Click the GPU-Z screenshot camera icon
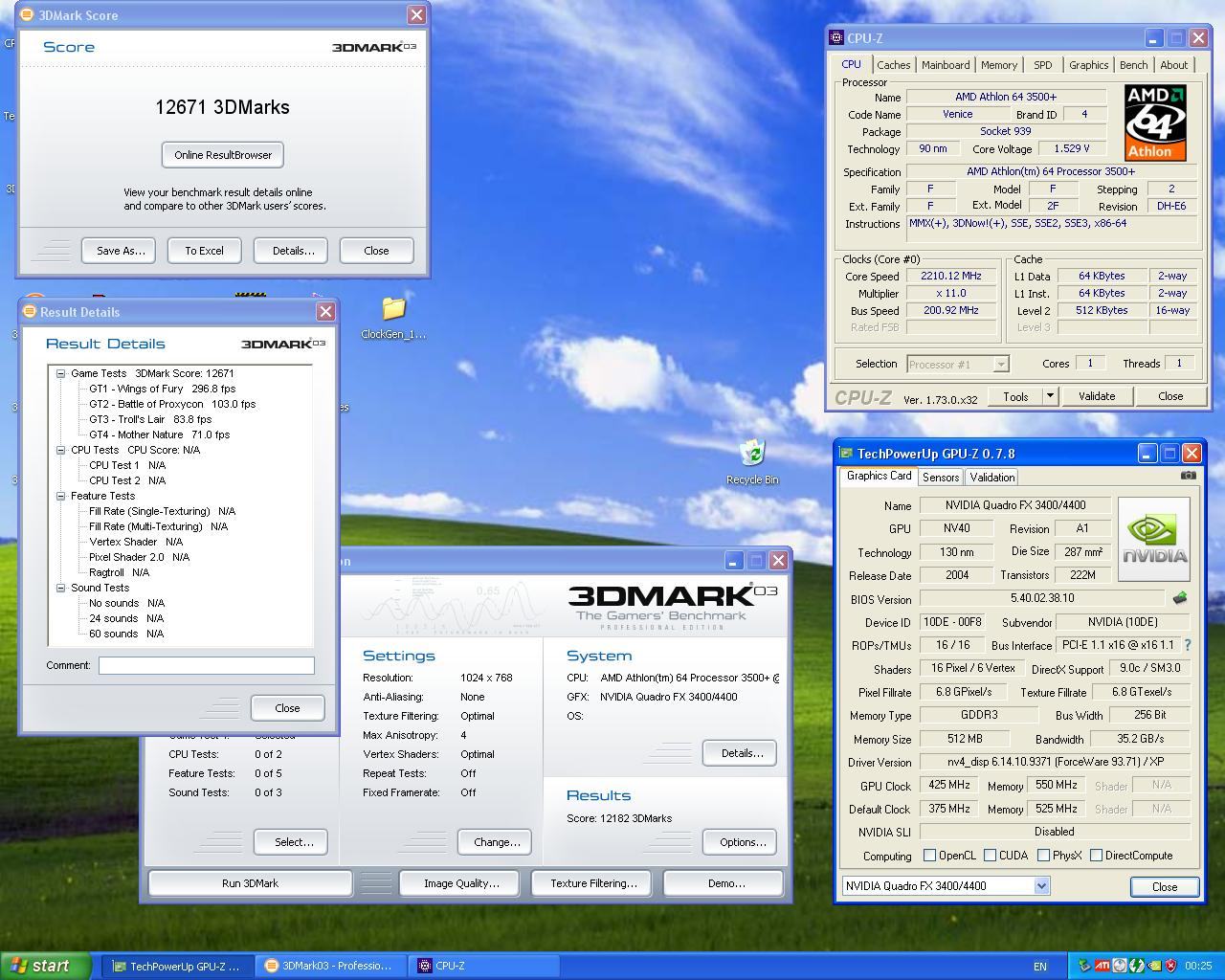 tap(1188, 475)
